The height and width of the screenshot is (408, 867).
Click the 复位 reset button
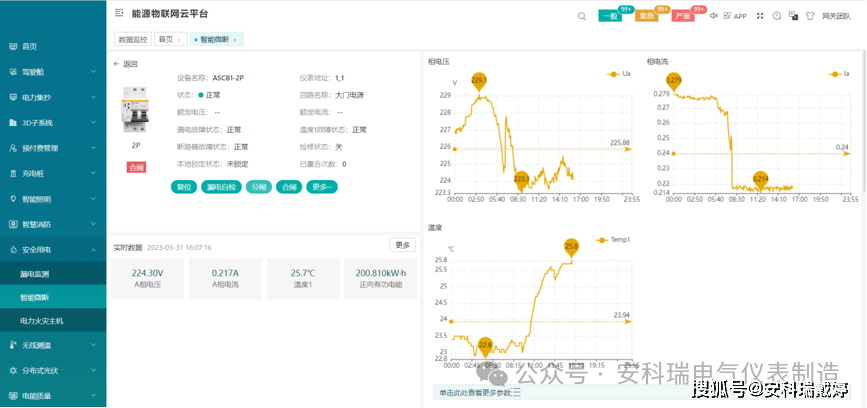click(x=184, y=187)
